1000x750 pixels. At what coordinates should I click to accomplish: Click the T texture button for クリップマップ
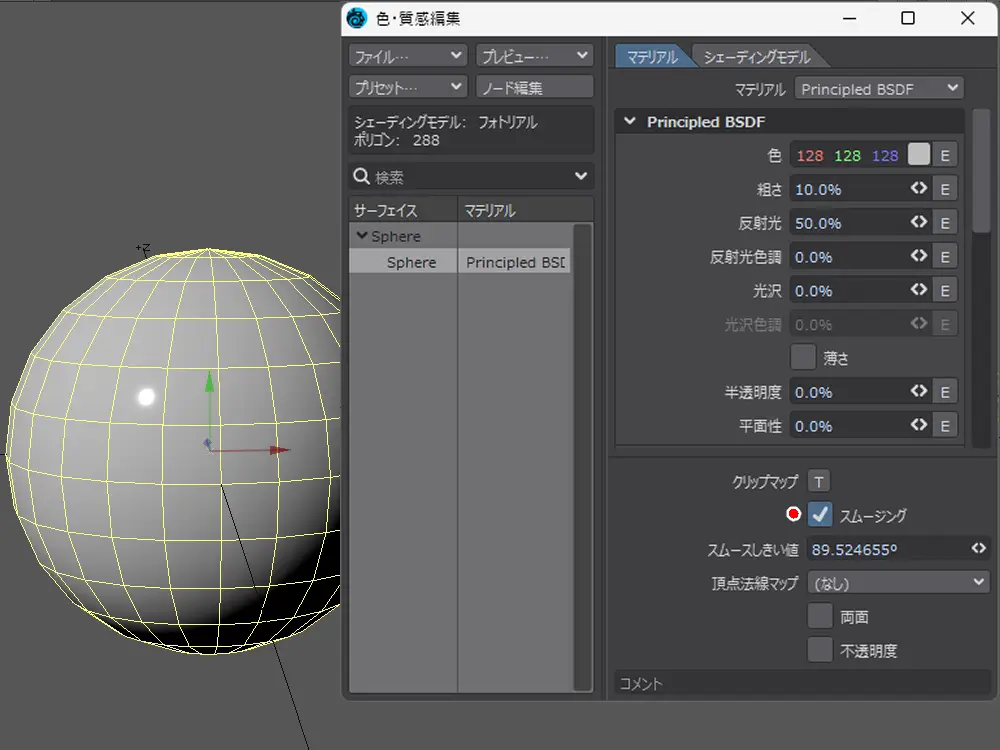click(x=818, y=482)
